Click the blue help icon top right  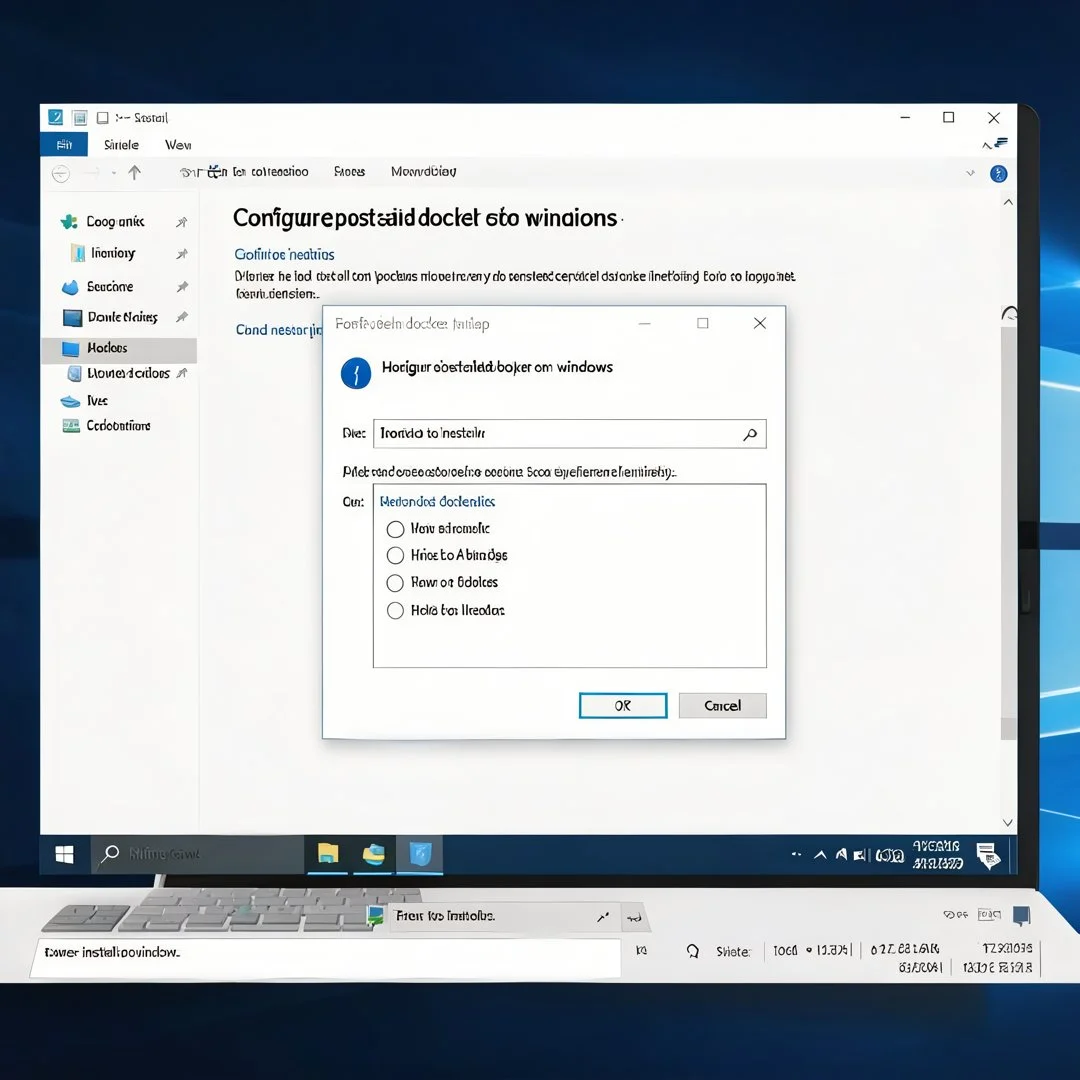pyautogui.click(x=999, y=174)
